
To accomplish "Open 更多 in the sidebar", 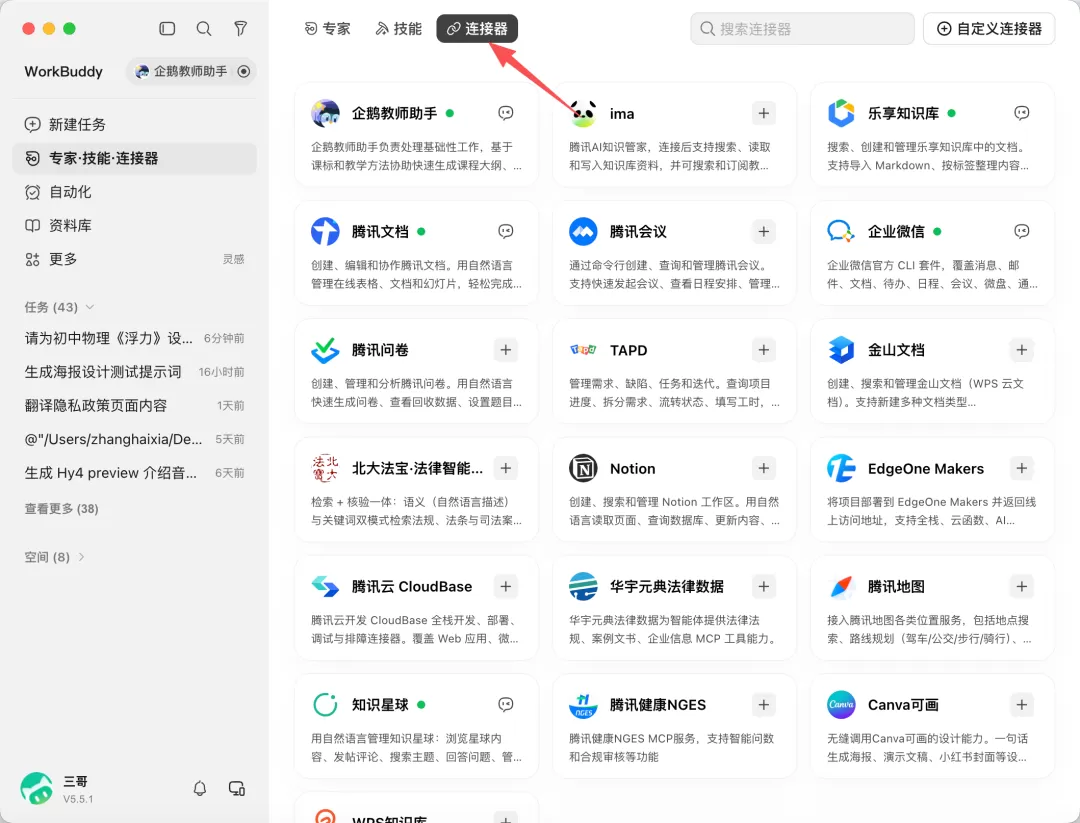I will (x=134, y=259).
